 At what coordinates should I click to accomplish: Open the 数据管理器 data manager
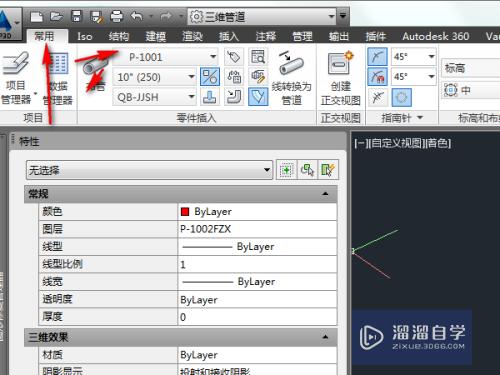[58, 79]
